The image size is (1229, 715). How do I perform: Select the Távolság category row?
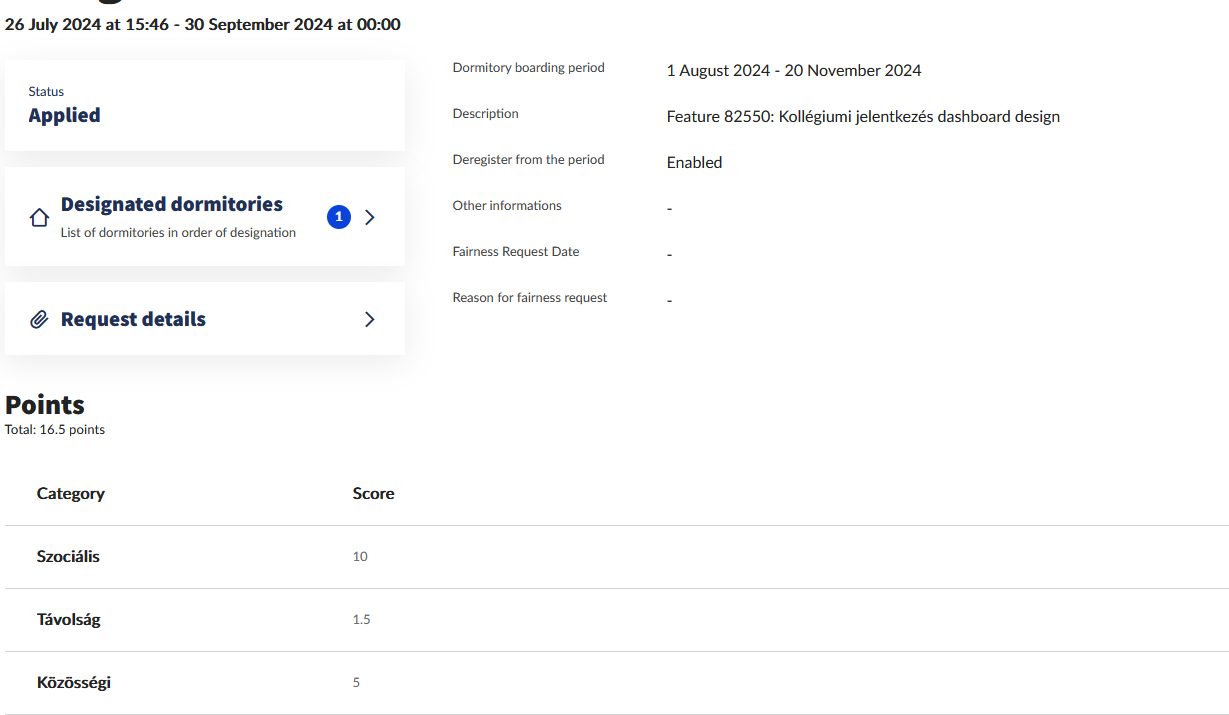point(69,619)
